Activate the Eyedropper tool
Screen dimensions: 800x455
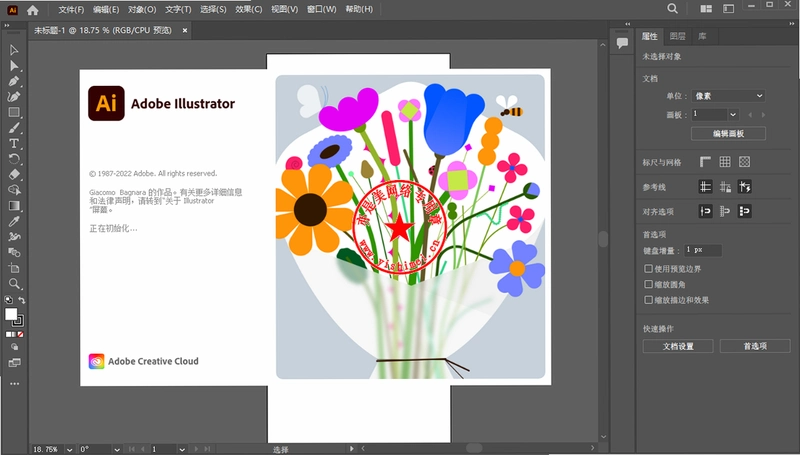14,221
